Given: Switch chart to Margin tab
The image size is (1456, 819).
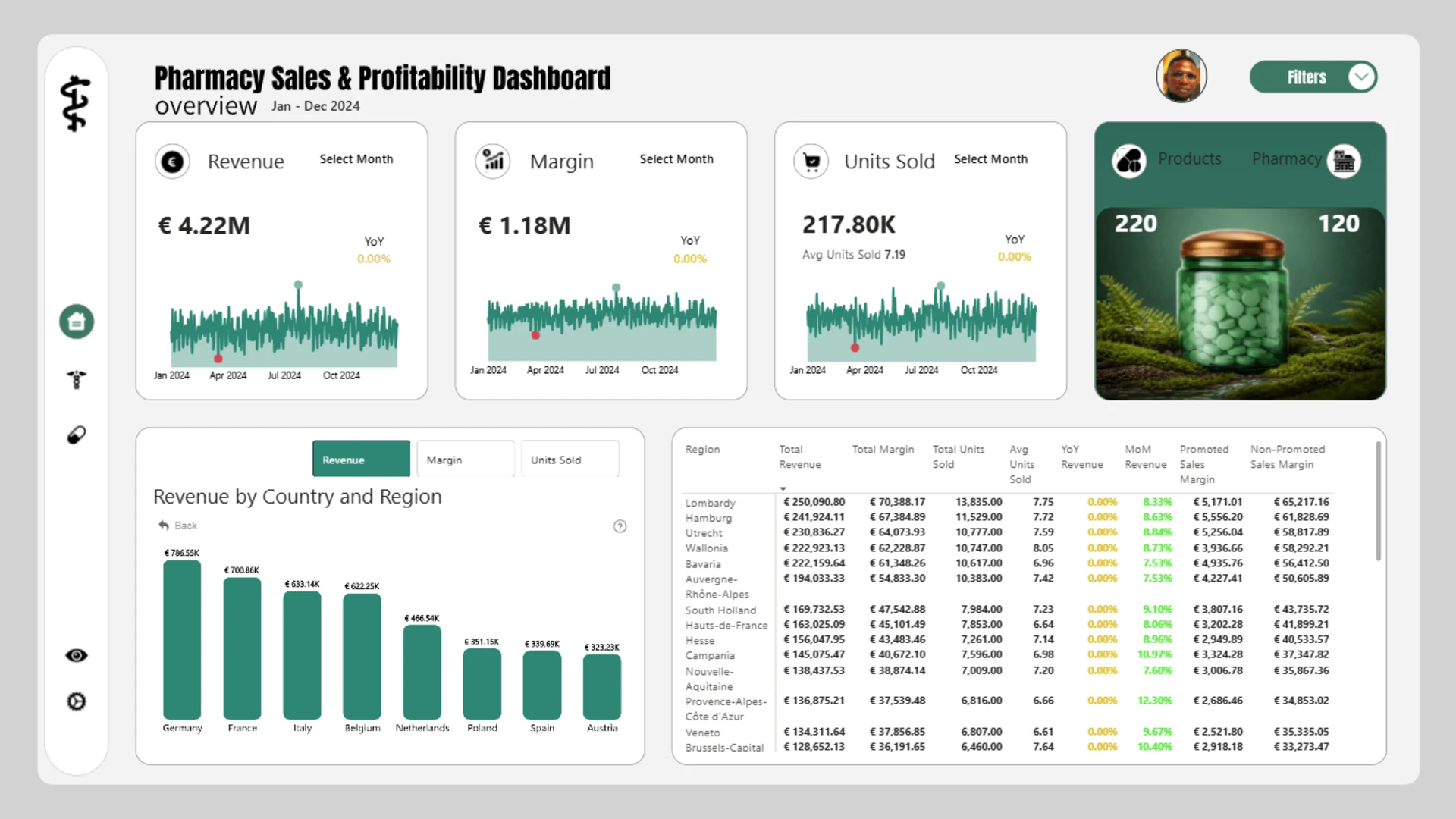Looking at the screenshot, I should 466,460.
